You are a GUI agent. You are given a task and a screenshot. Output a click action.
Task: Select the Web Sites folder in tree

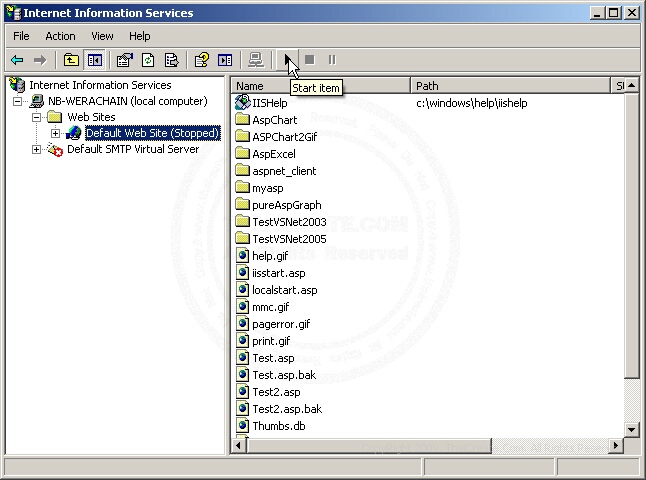pos(91,117)
